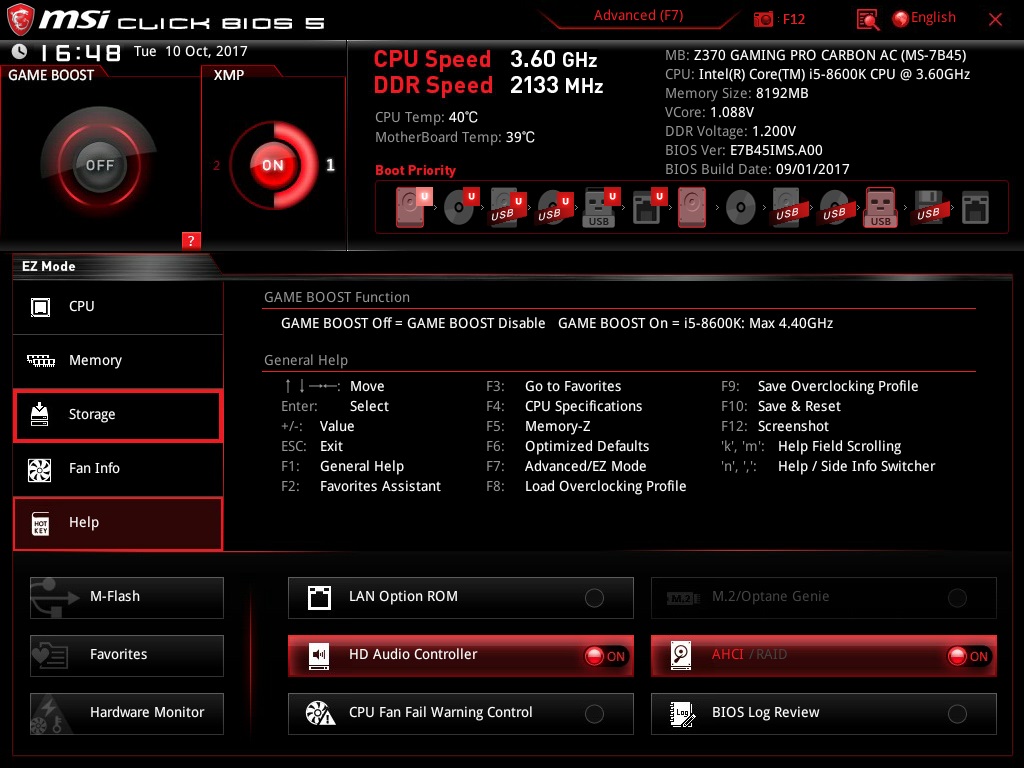Click the 'F9: Save Overclocking Profile' entry
This screenshot has width=1024, height=768.
(820, 387)
